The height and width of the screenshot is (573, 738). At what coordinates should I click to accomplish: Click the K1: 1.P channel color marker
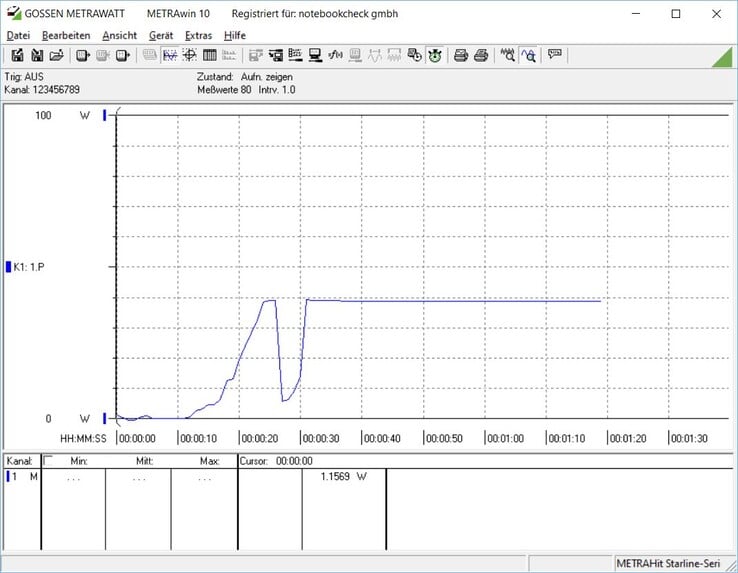click(8, 267)
